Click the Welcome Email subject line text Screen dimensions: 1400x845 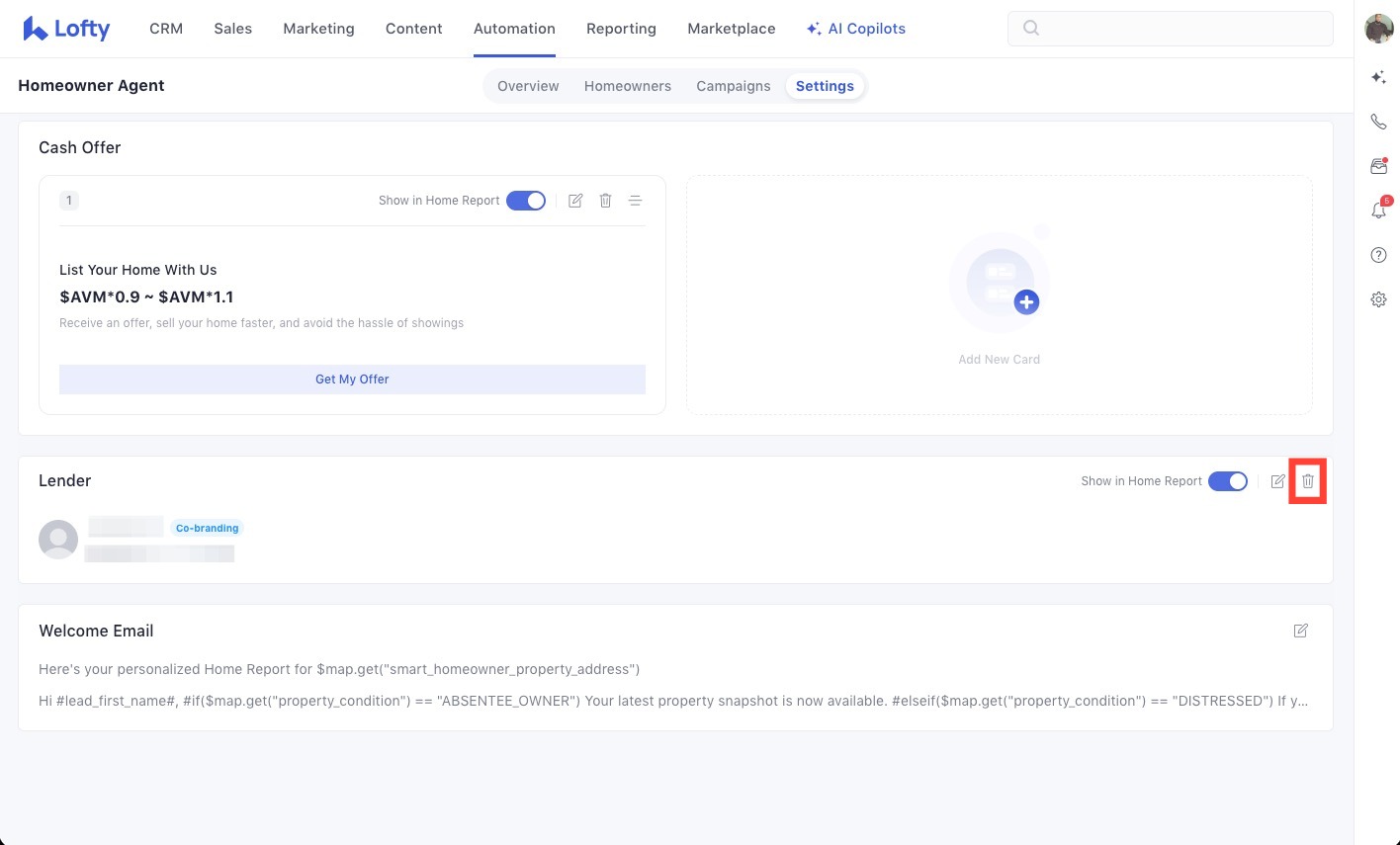339,669
